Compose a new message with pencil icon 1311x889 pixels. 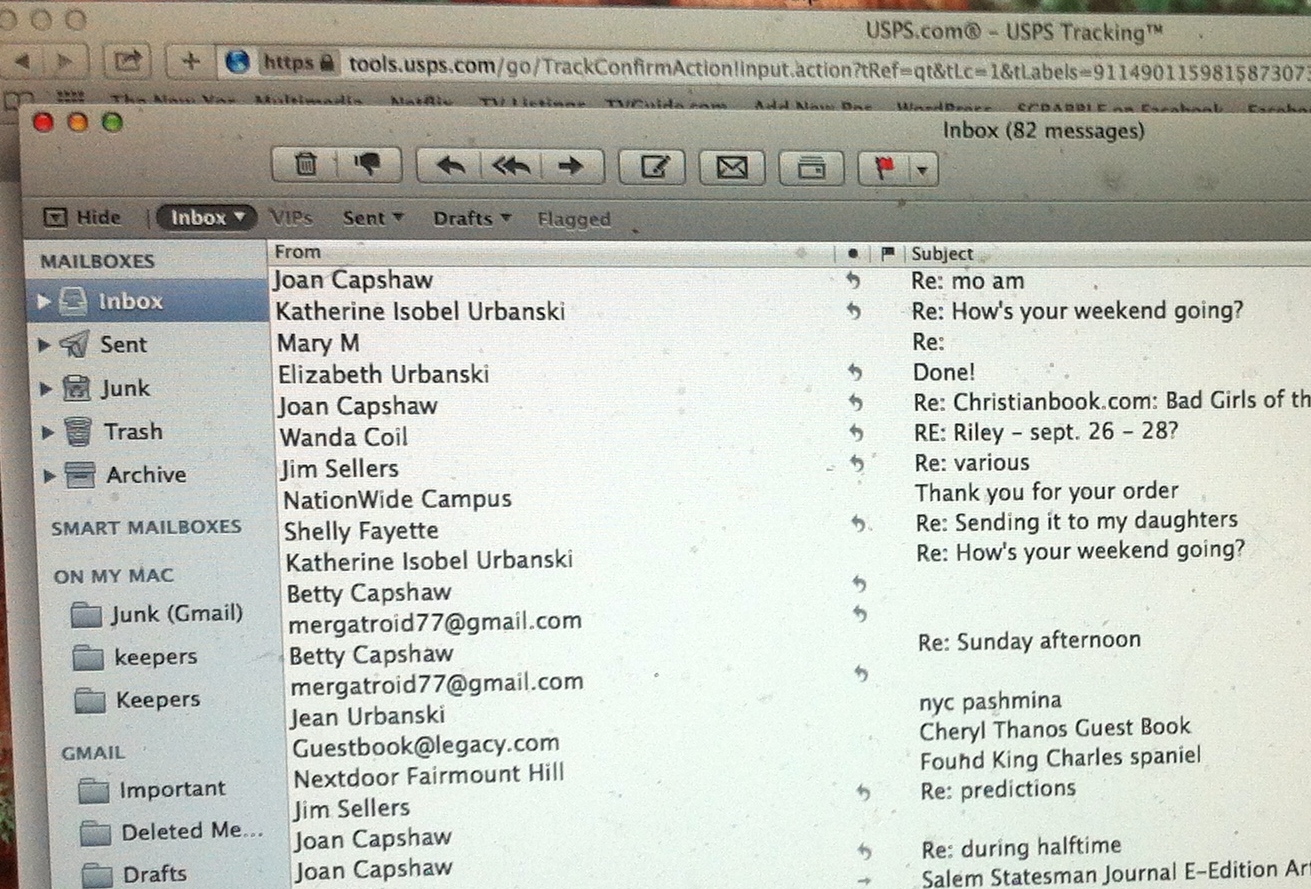652,168
